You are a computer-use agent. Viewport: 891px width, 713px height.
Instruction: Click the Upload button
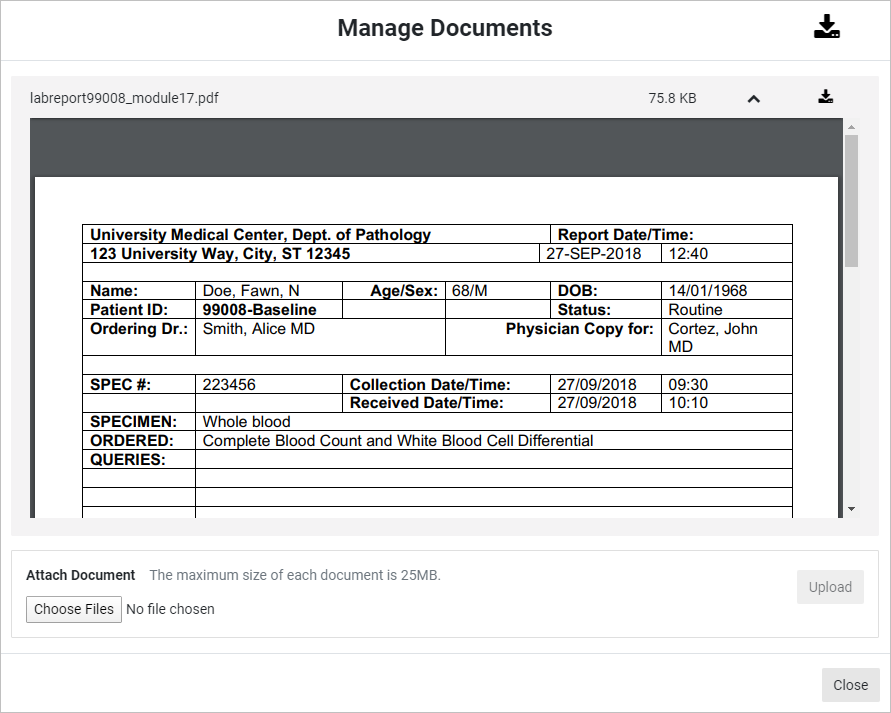tap(830, 587)
